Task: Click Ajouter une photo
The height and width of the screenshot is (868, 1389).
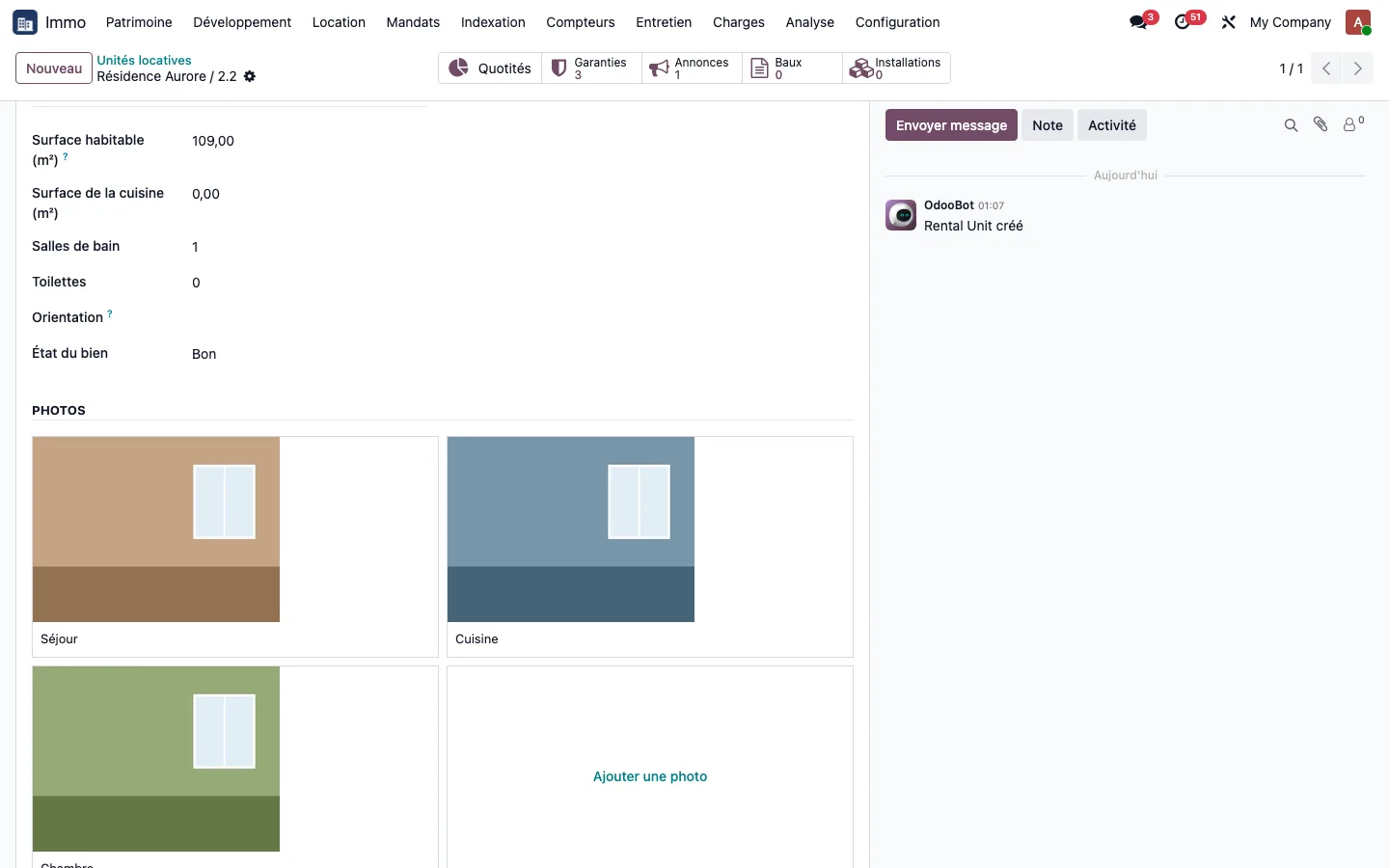Action: point(650,776)
